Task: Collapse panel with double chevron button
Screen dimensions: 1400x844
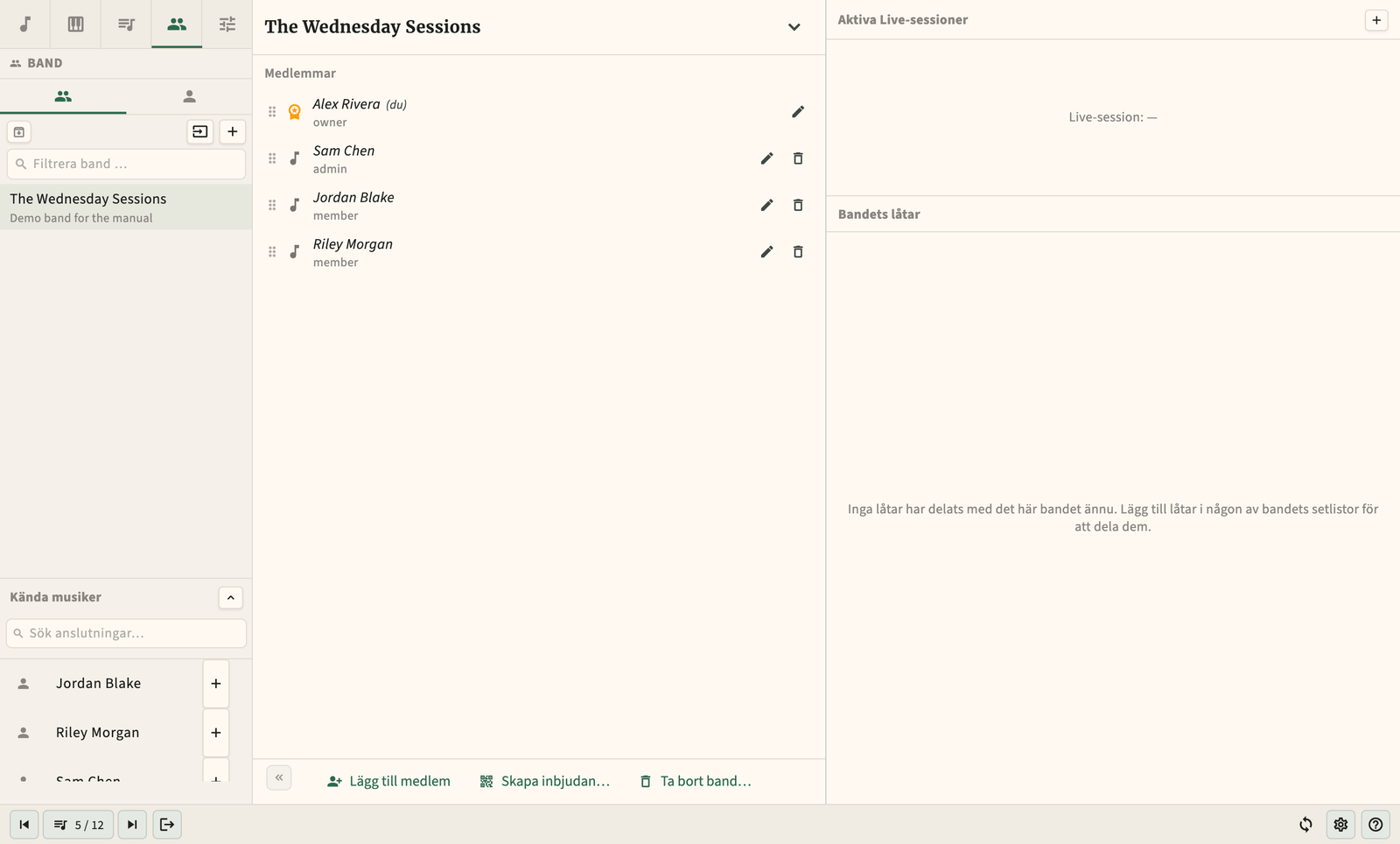Action: point(279,777)
